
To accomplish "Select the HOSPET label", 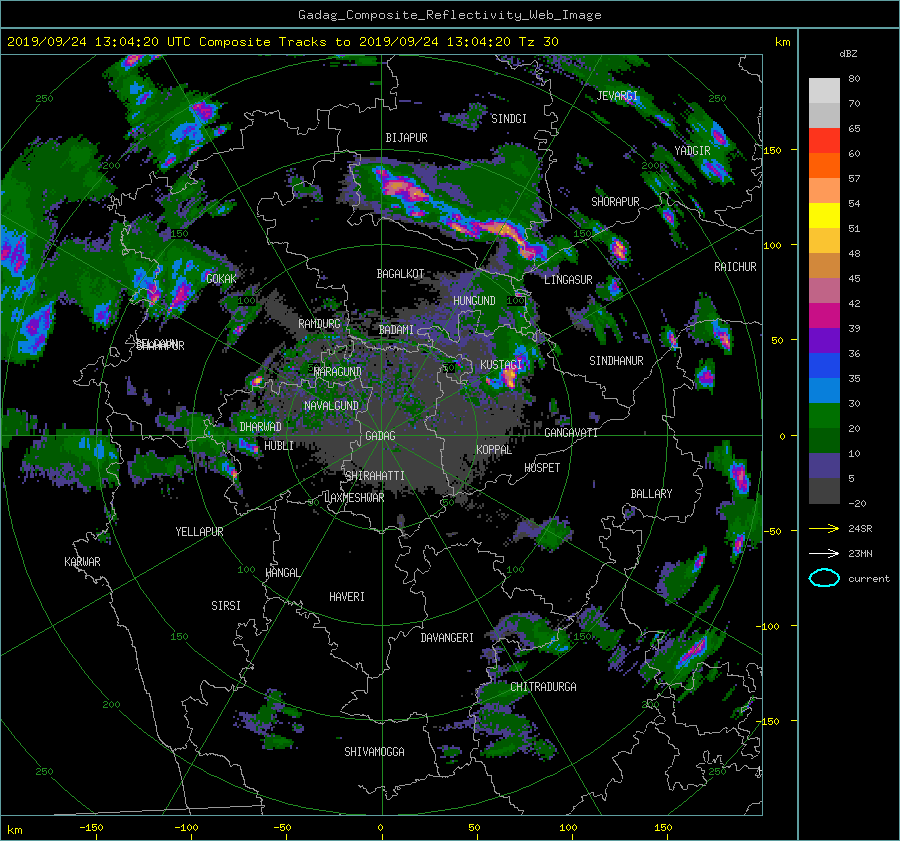I will click(542, 468).
